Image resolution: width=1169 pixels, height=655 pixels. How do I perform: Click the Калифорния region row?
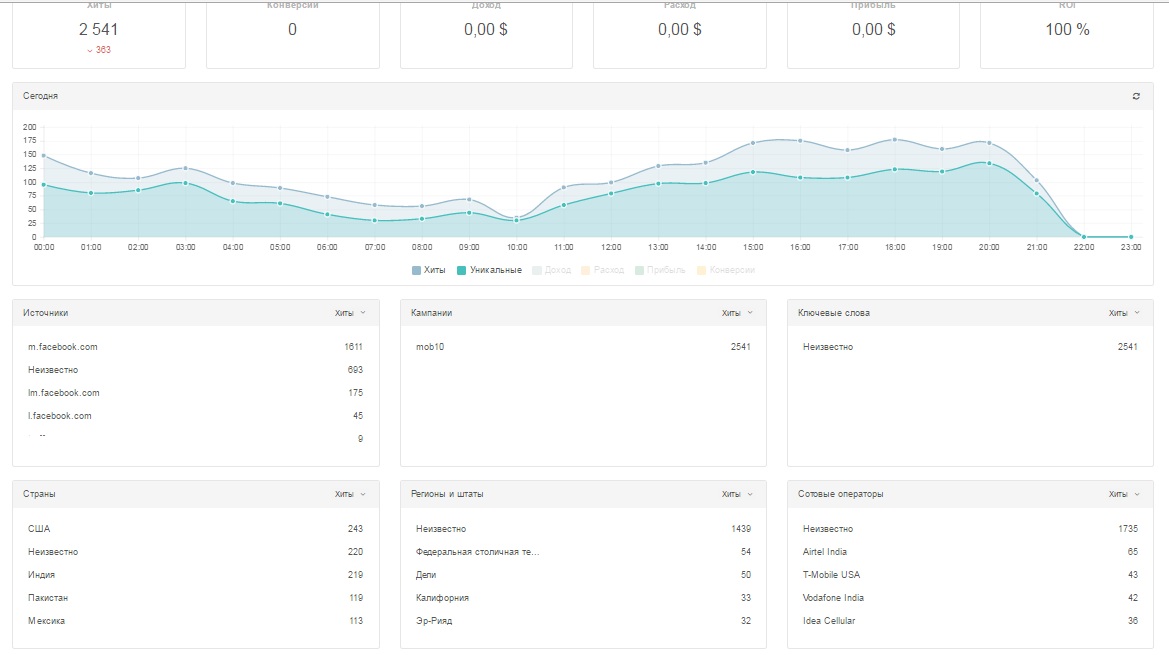(442, 598)
